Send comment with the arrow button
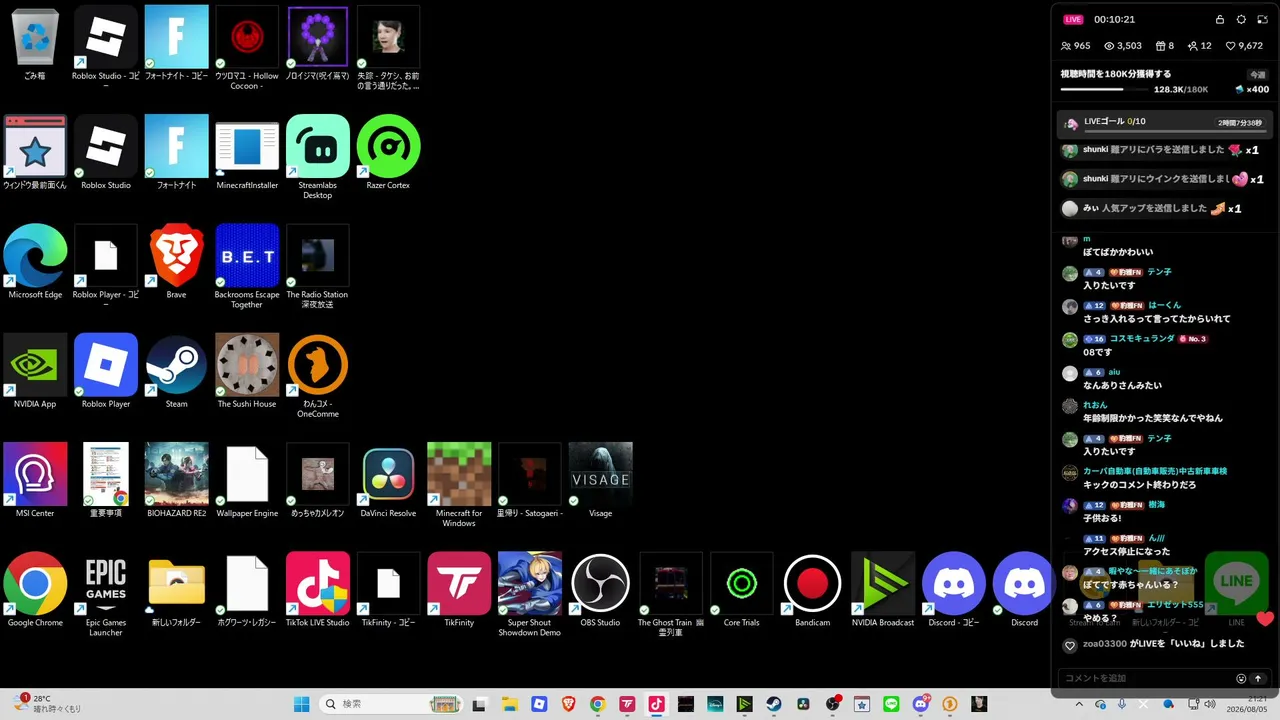Screen dimensions: 1280x720 point(1258,678)
